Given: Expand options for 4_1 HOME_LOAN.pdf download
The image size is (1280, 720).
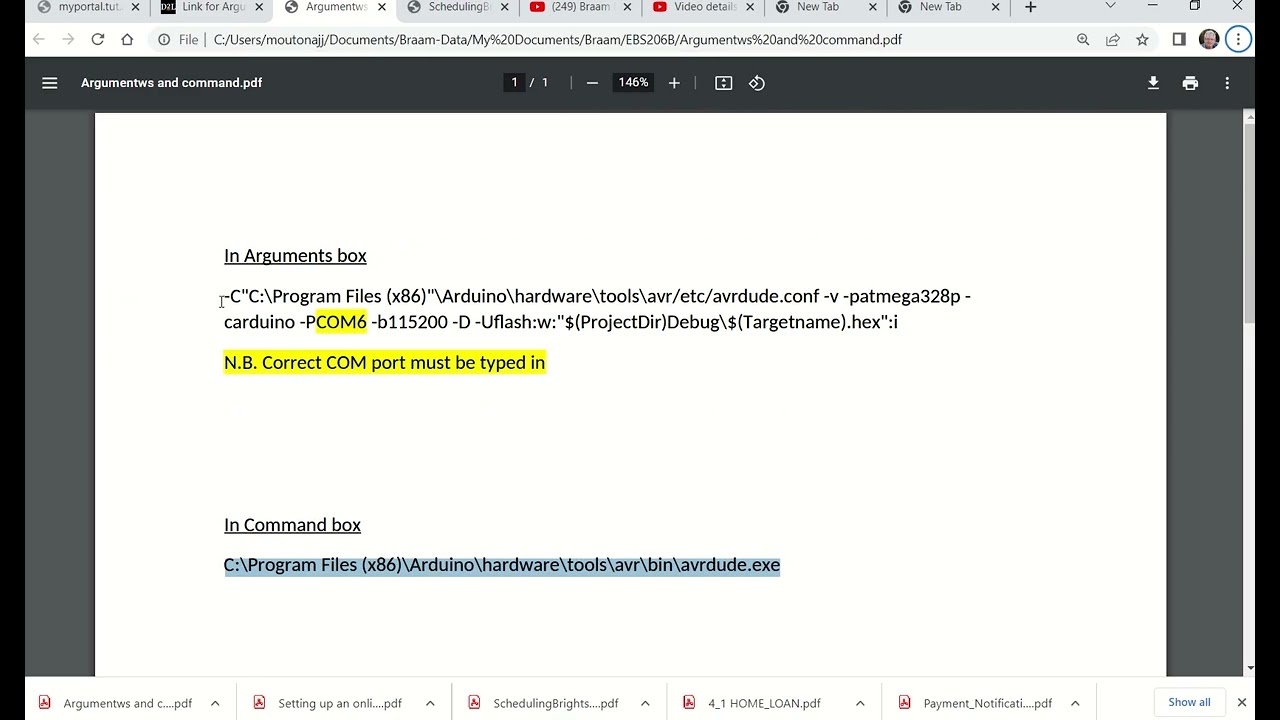Looking at the screenshot, I should [860, 703].
